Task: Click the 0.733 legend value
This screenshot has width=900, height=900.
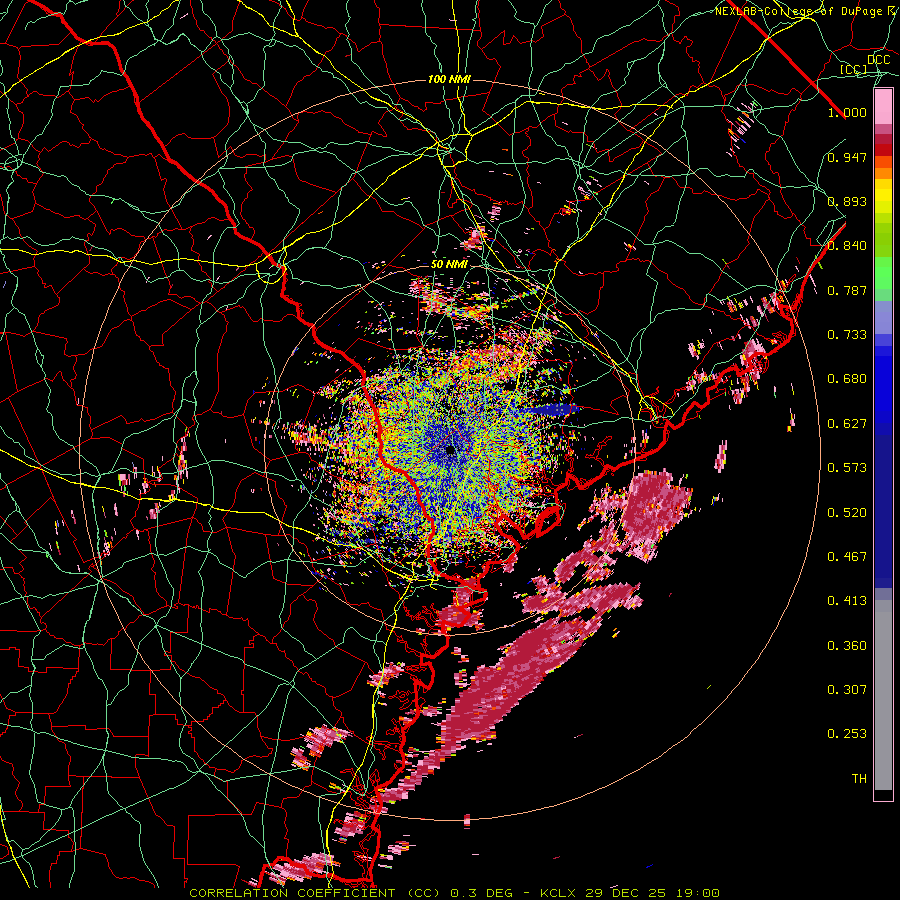Action: [847, 335]
